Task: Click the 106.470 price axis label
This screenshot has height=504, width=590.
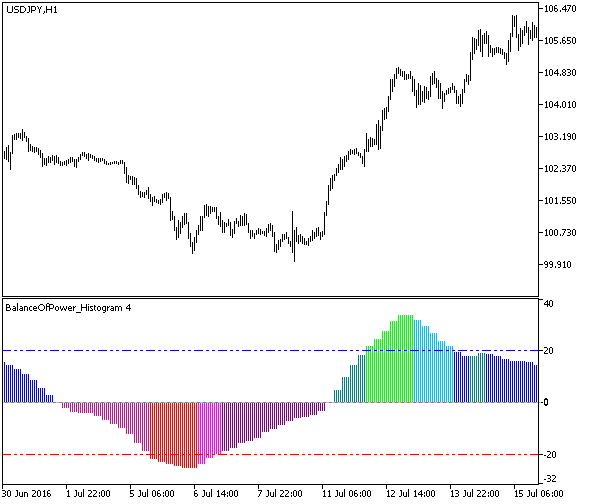Action: click(560, 9)
